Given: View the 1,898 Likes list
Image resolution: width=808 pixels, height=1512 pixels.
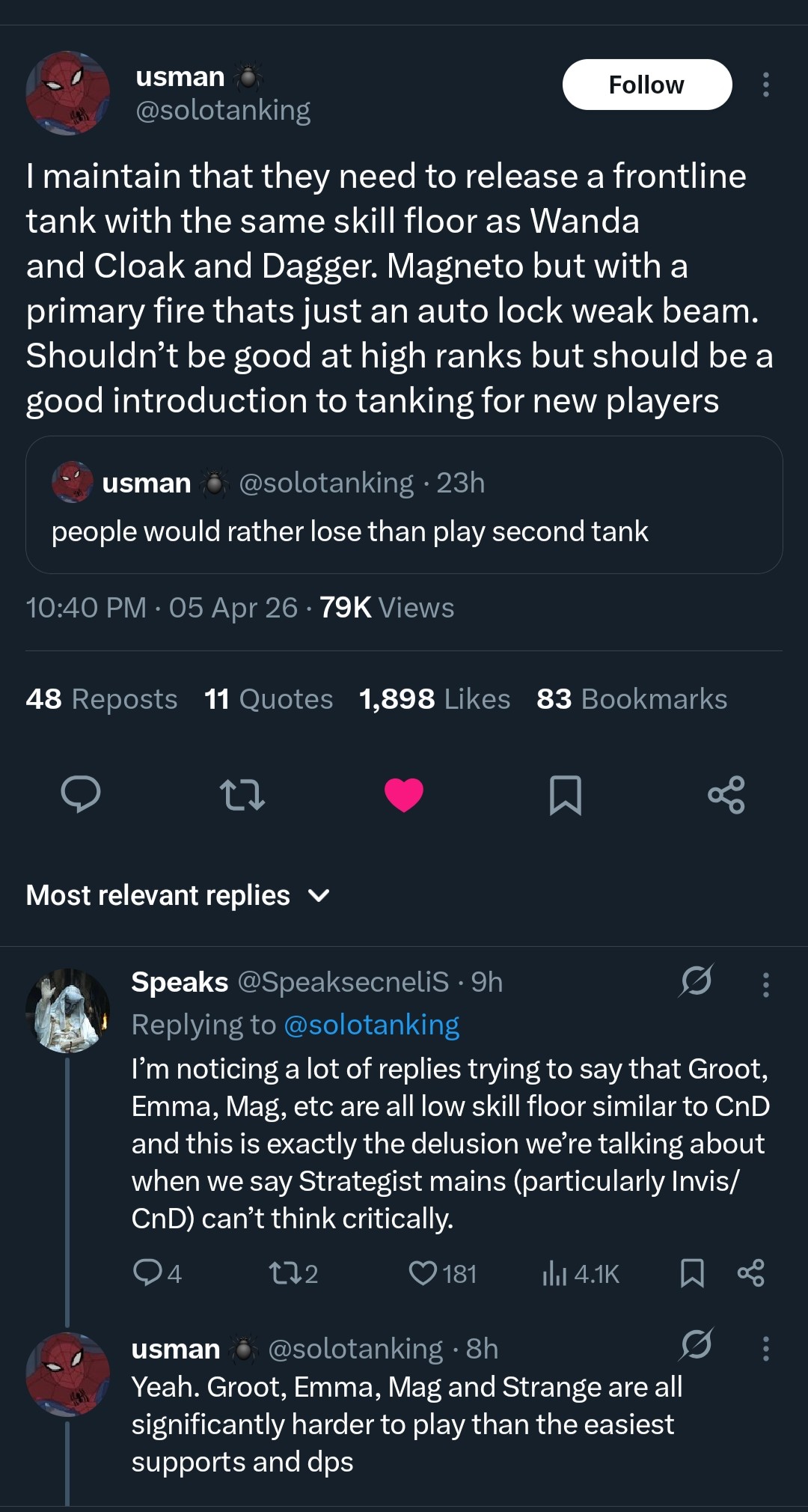Looking at the screenshot, I should [x=435, y=699].
